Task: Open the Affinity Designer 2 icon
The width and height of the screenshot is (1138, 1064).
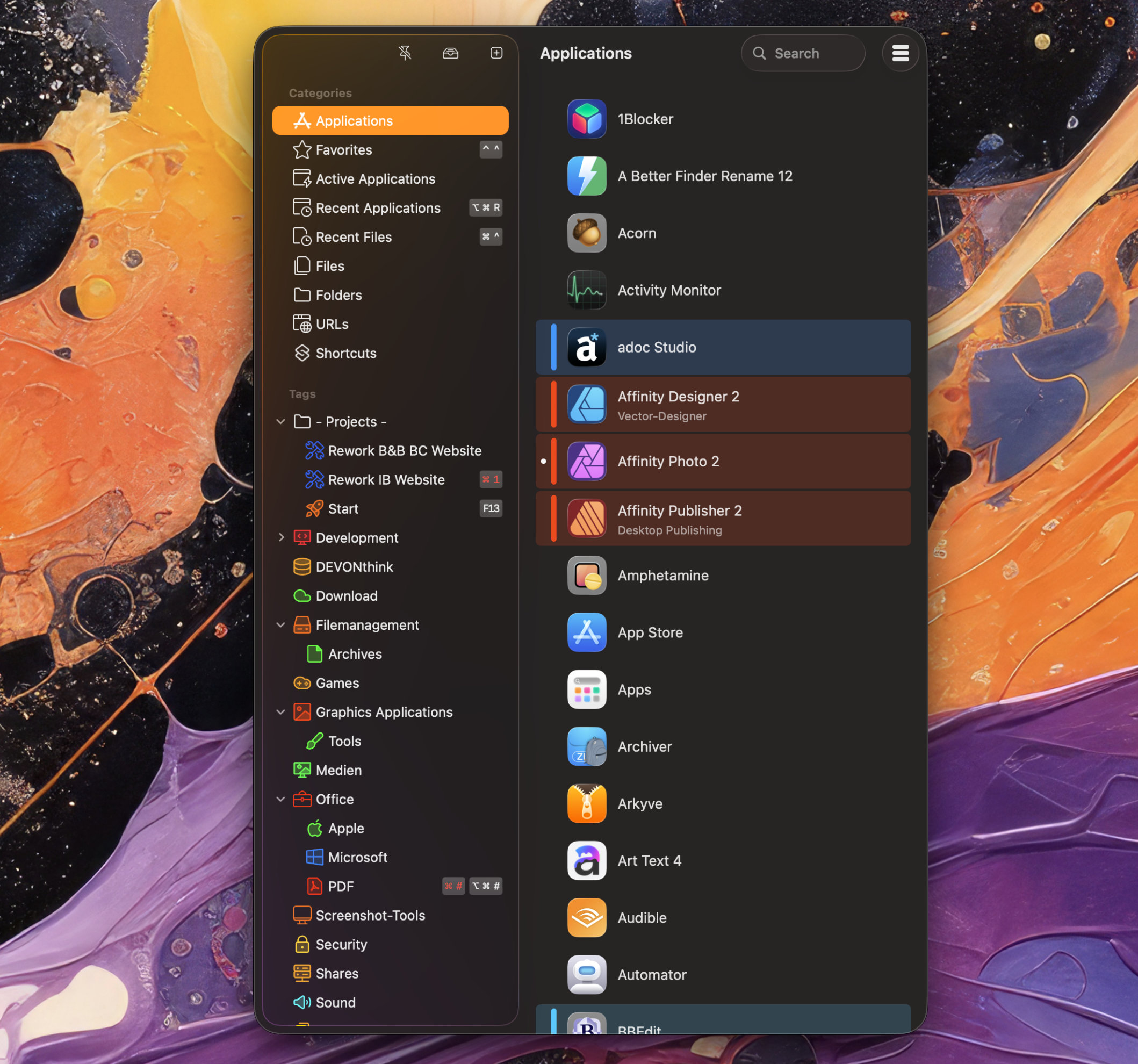Action: [x=586, y=405]
